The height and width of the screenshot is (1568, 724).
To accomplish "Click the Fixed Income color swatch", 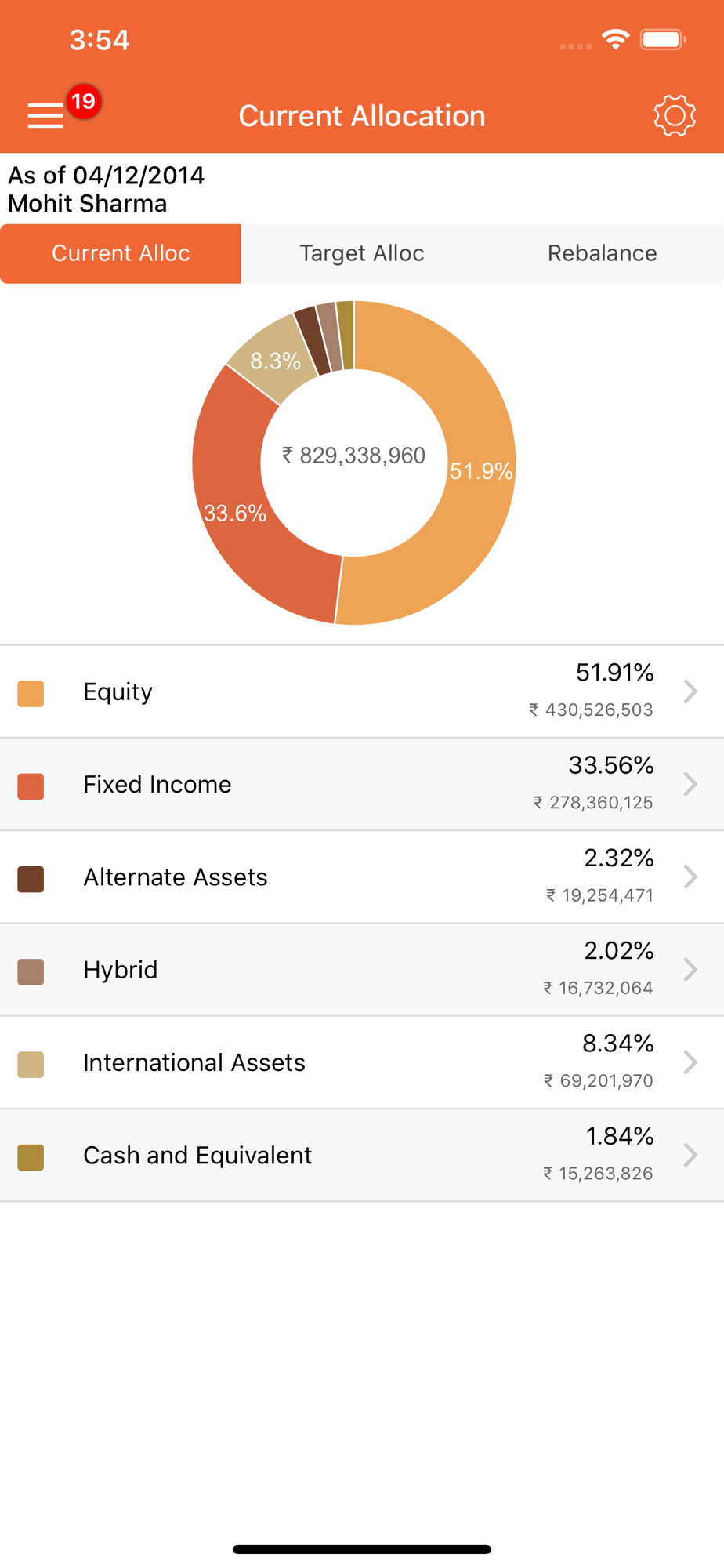I will point(31,786).
